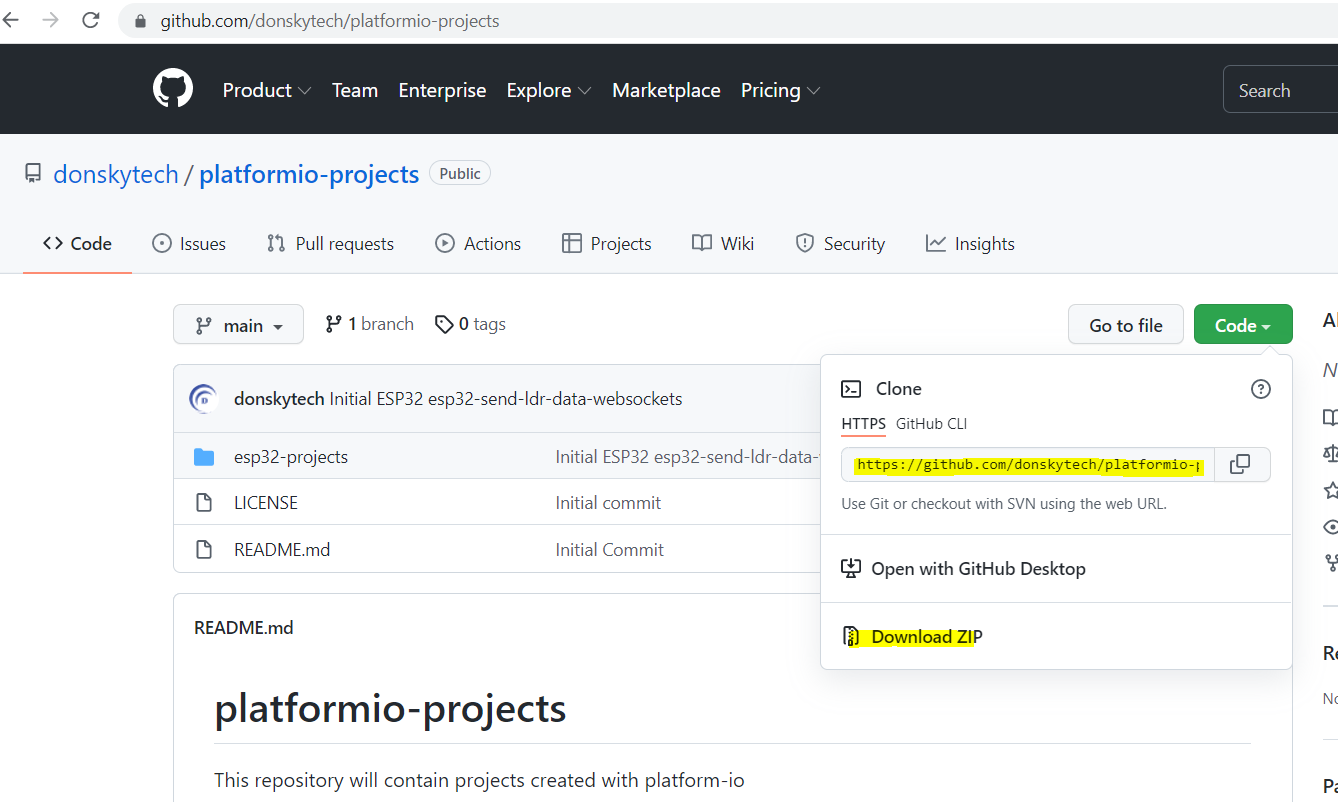Screen dimensions: 1338x802
Task: Click the Search field in the GitHub header
Action: [x=1281, y=90]
